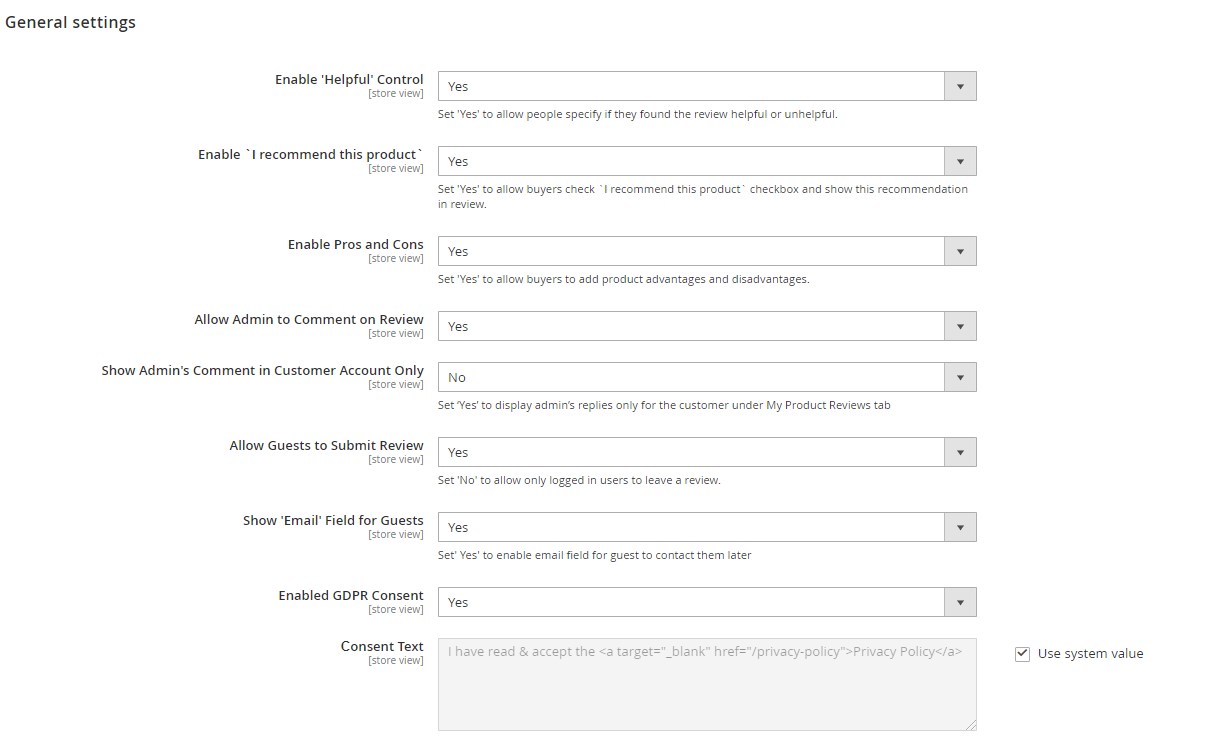This screenshot has width=1219, height=739.
Task: Open Show Admin's Comment in Customer Account dropdown
Action: coord(691,378)
